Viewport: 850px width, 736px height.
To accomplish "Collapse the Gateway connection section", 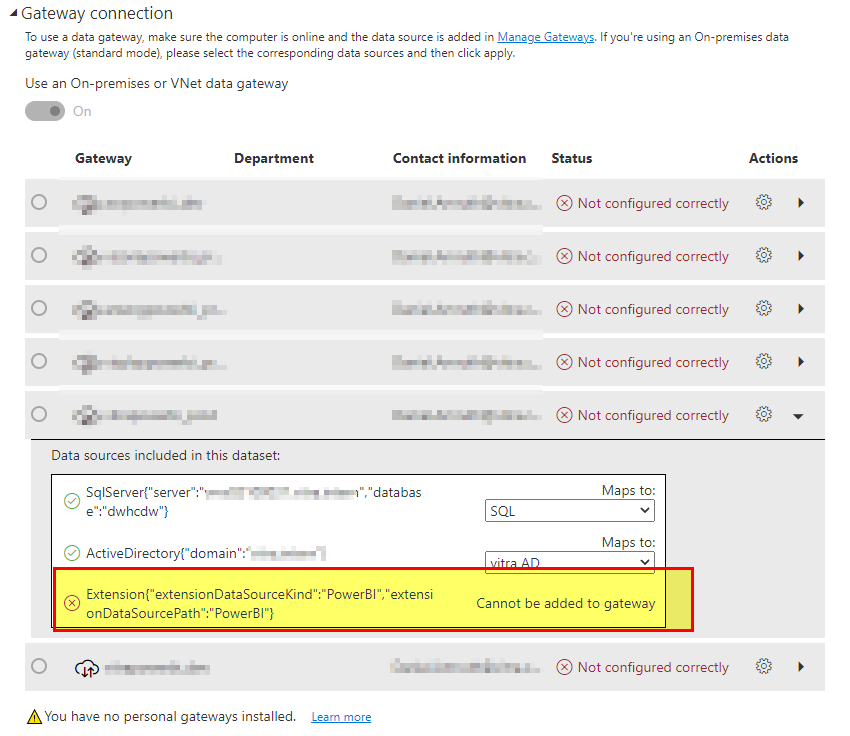I will pos(14,14).
